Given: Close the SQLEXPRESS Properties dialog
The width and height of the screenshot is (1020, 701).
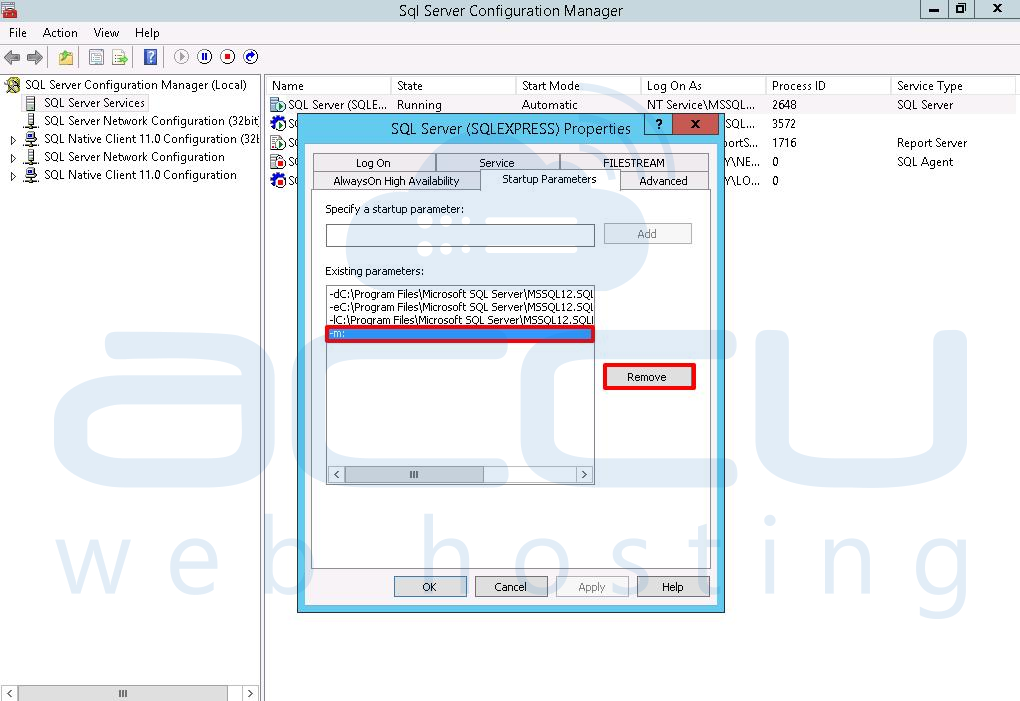Looking at the screenshot, I should [x=695, y=124].
